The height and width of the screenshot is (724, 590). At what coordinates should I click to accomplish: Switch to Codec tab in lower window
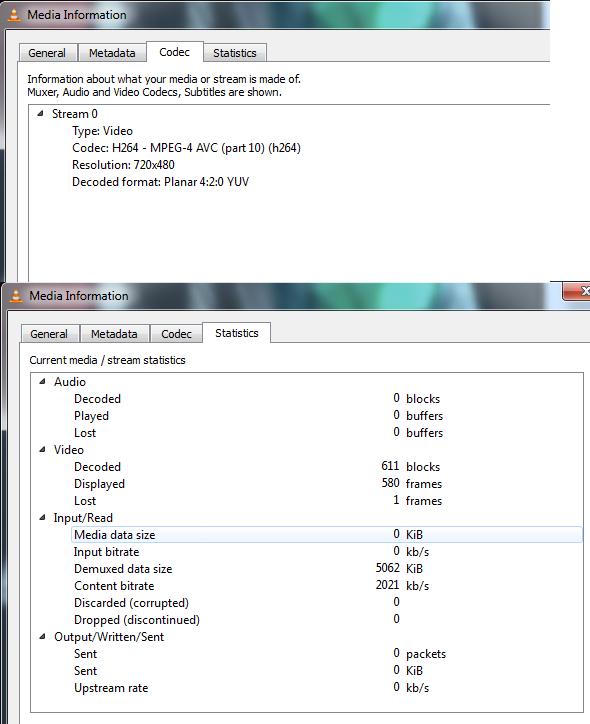pos(176,334)
